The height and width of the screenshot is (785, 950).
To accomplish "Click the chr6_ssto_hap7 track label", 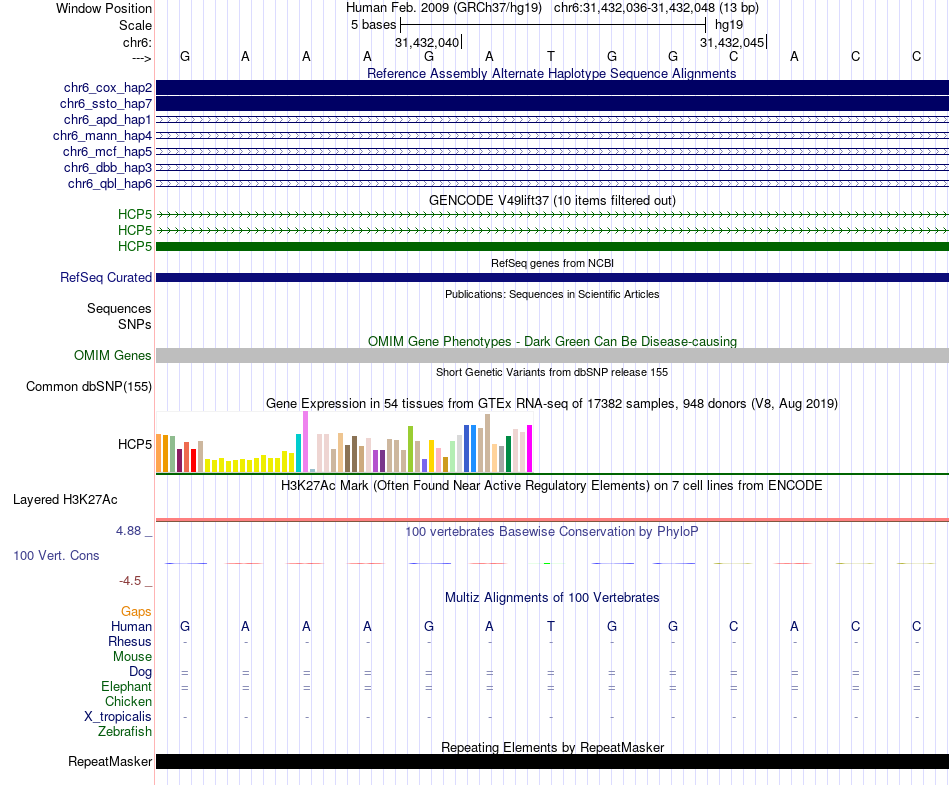I will pyautogui.click(x=106, y=104).
